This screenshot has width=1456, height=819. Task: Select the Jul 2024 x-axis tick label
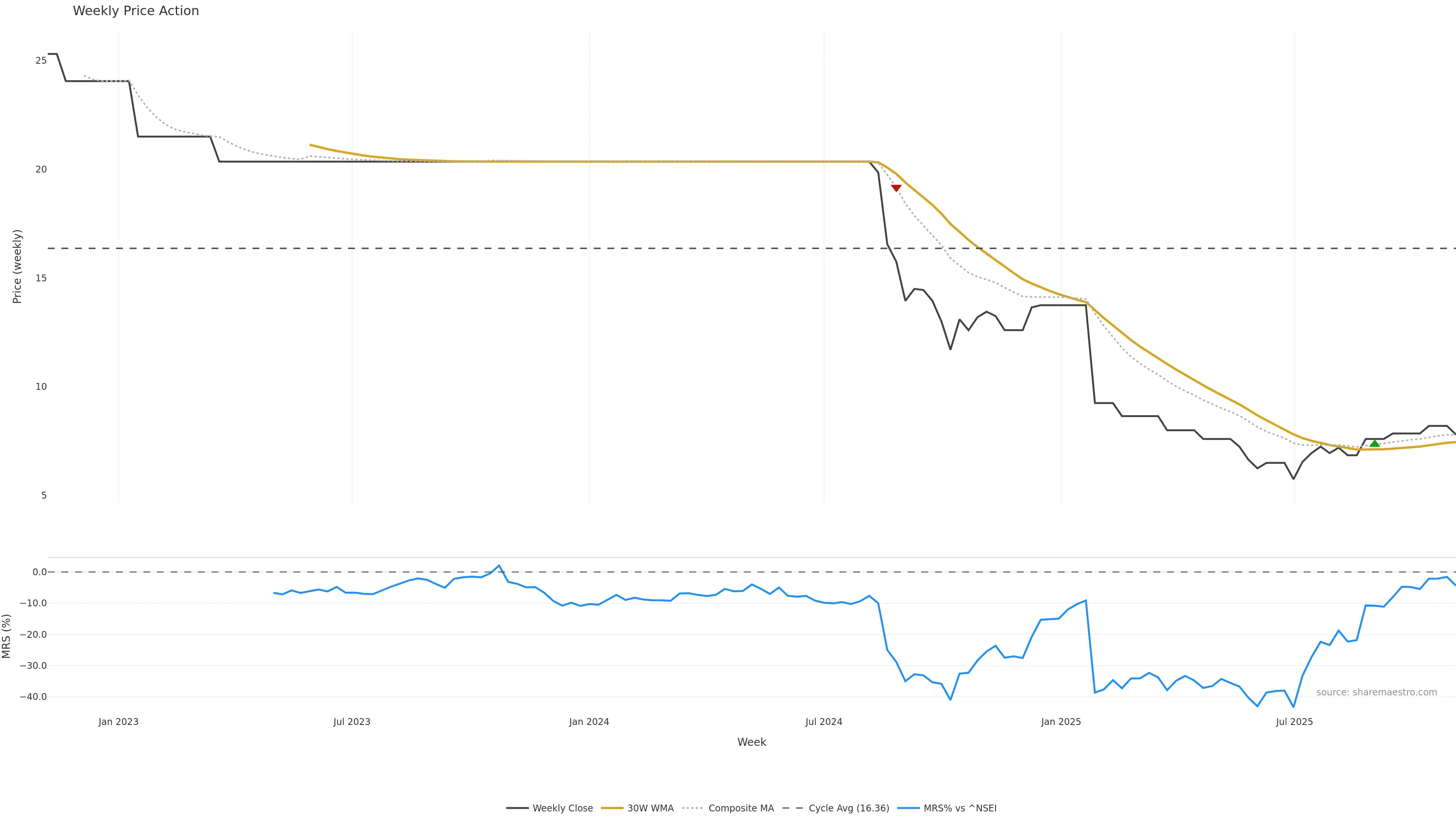[824, 722]
